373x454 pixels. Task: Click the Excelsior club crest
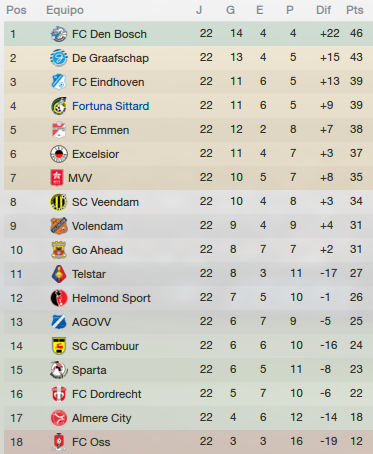tap(59, 154)
